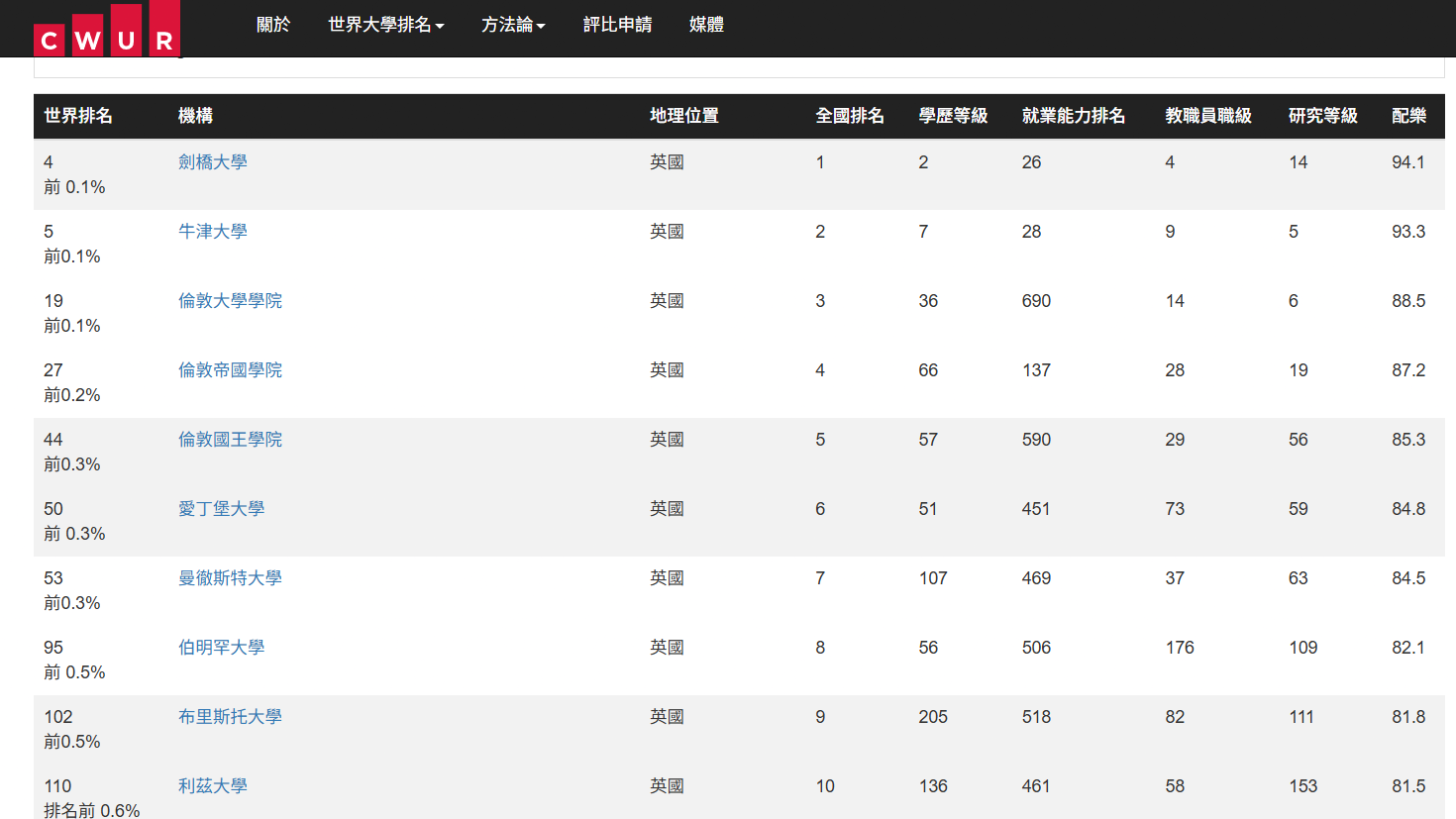Open the 關於 menu item
The width and height of the screenshot is (1456, 819).
pyautogui.click(x=273, y=25)
